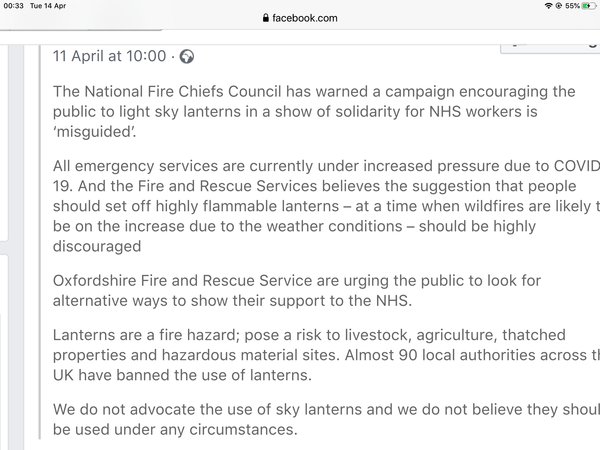Tap the green charging battery icon
The image size is (600, 450).
pyautogui.click(x=589, y=6)
